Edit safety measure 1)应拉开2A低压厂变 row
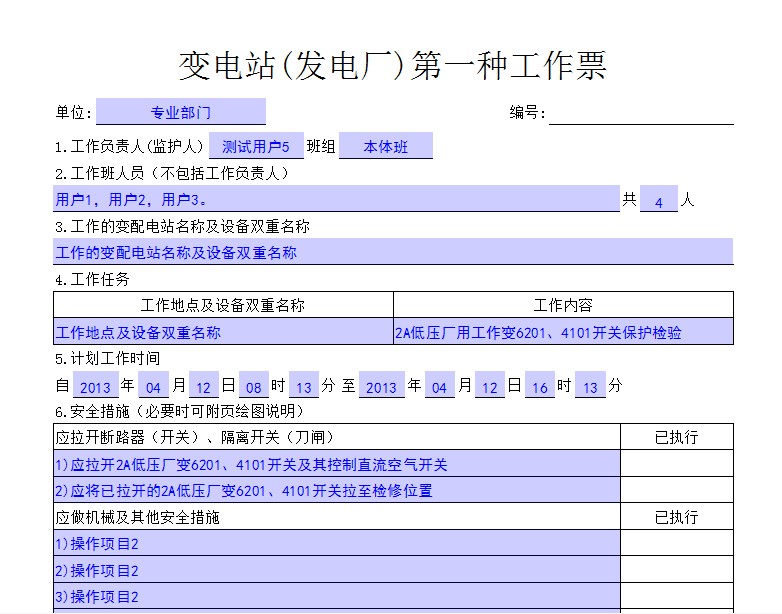Viewport: 782px width, 614px height. [336, 463]
